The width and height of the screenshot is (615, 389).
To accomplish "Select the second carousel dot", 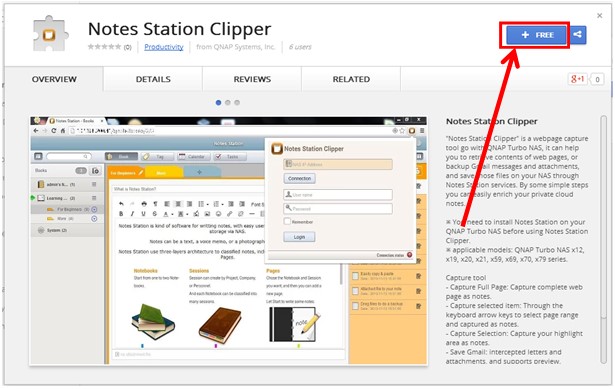I will (227, 103).
